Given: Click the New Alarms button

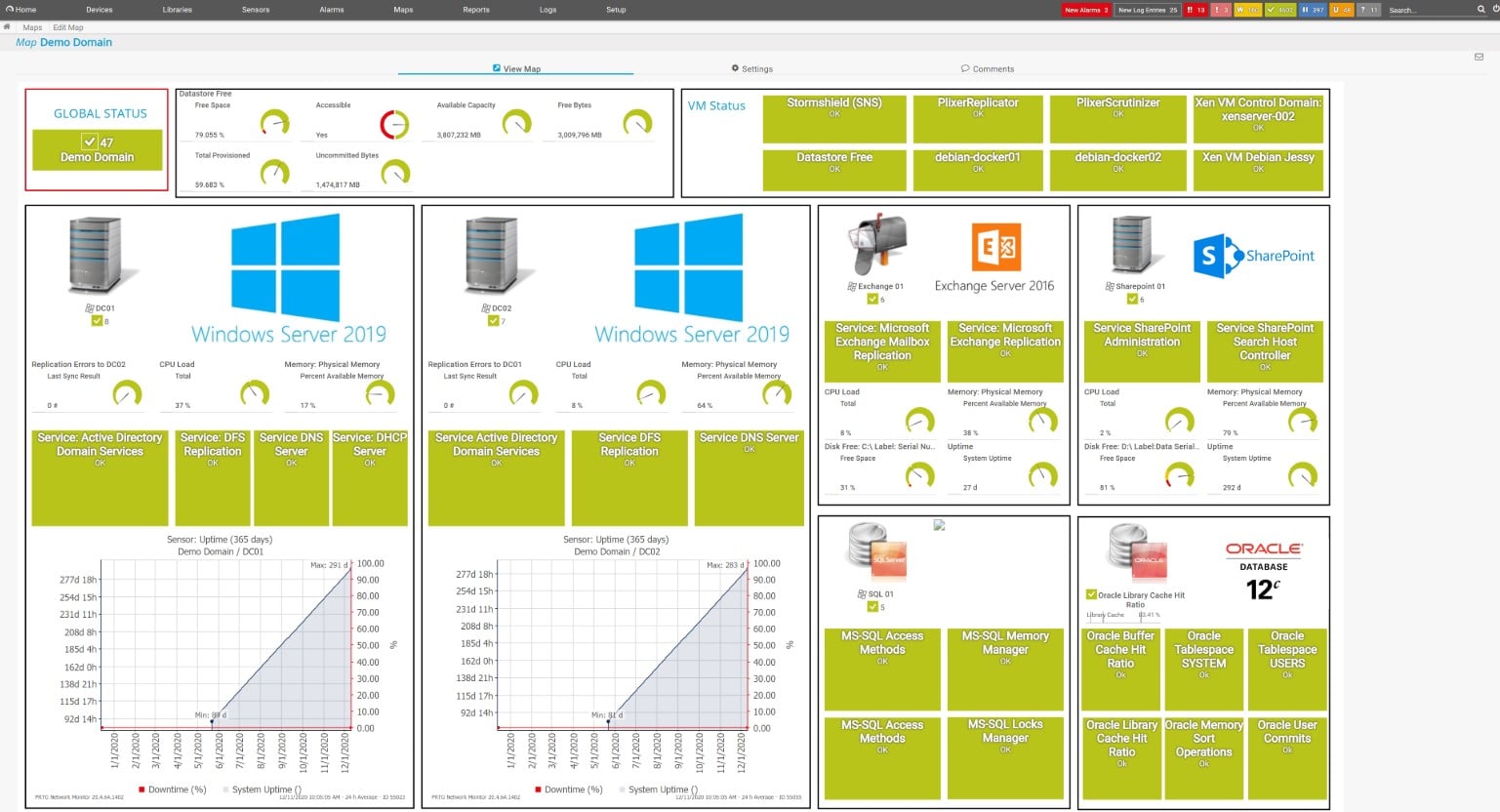Looking at the screenshot, I should pyautogui.click(x=1086, y=10).
